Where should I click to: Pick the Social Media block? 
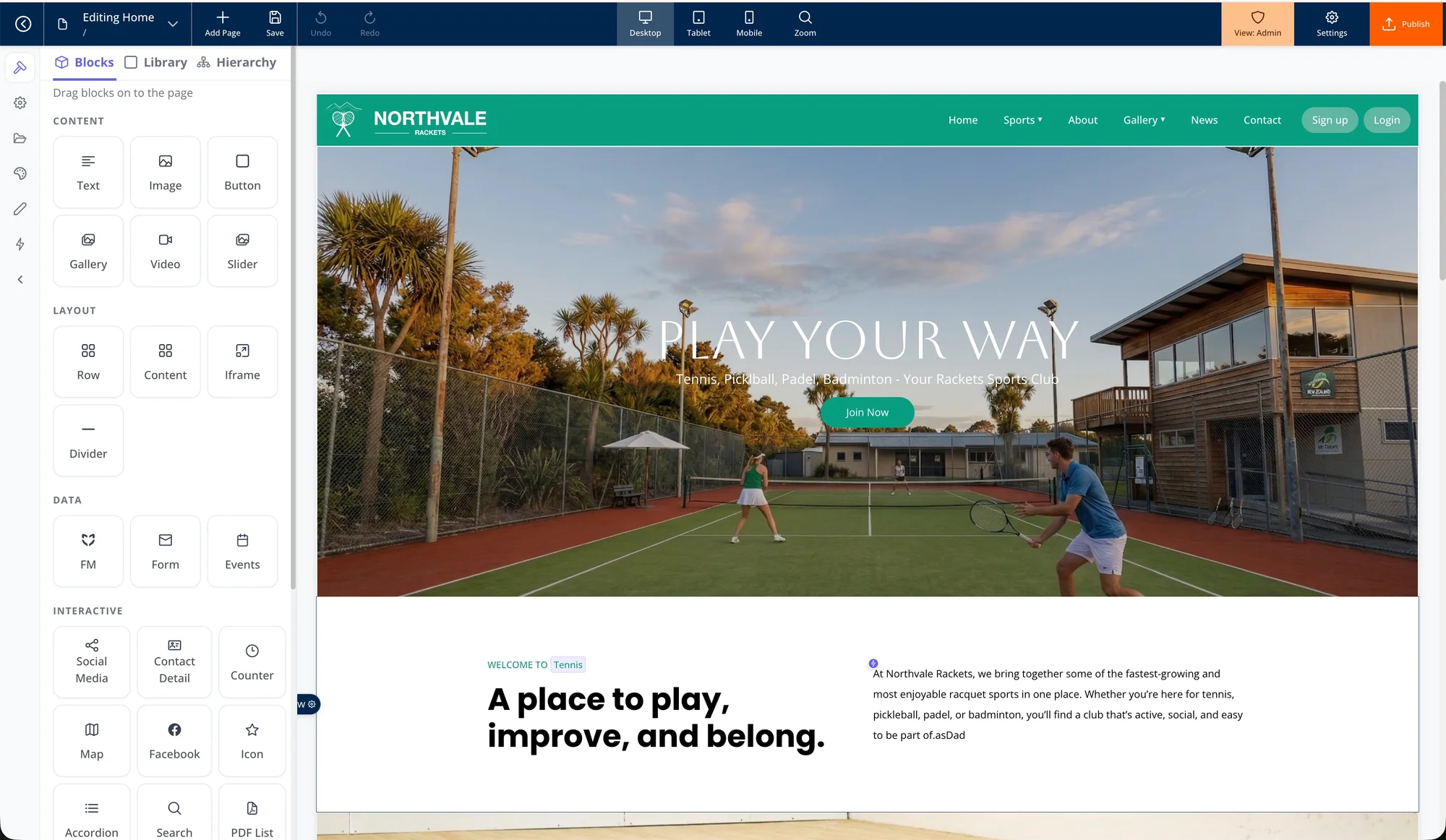[92, 661]
